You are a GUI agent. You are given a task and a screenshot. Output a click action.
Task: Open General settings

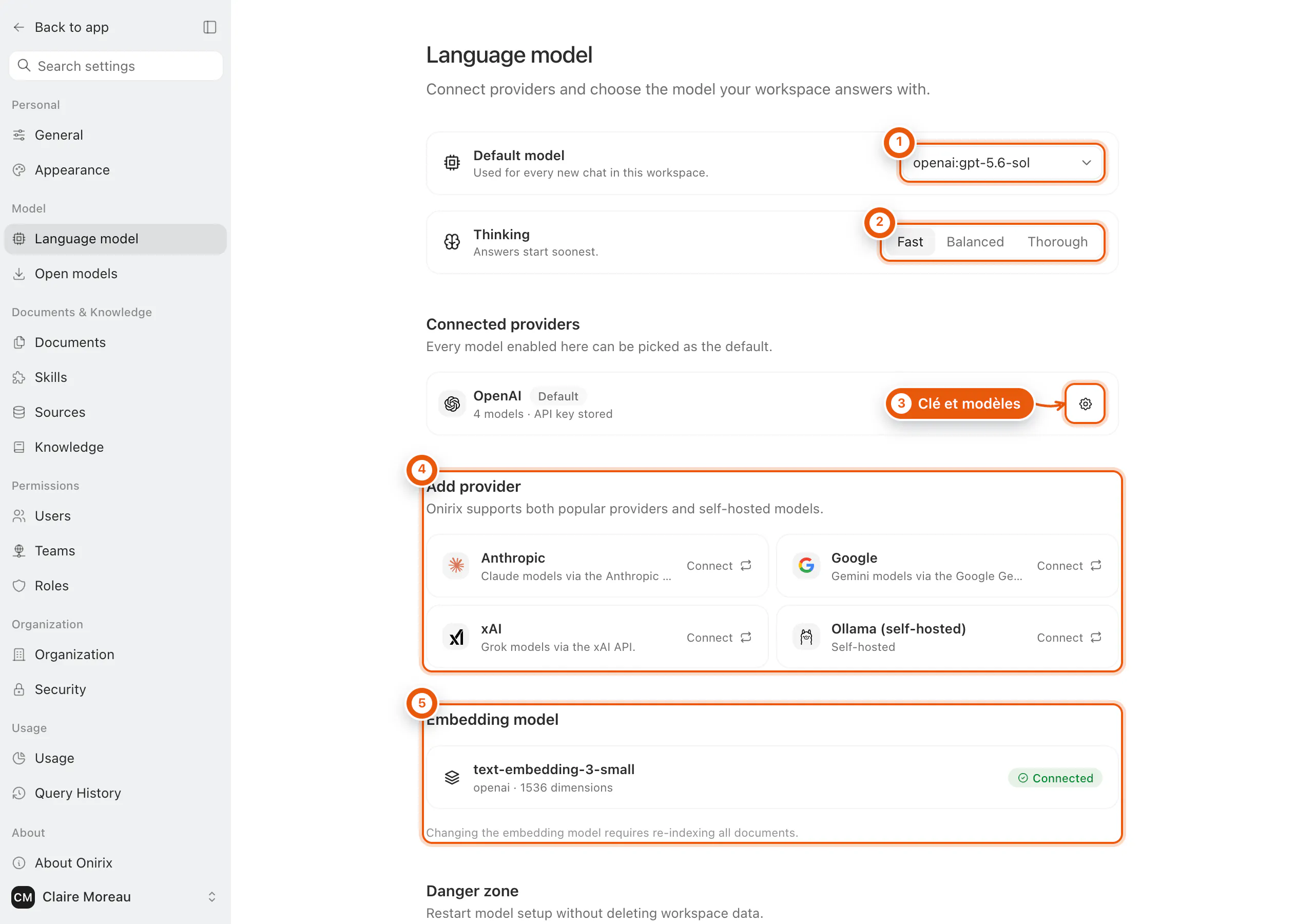click(115, 135)
